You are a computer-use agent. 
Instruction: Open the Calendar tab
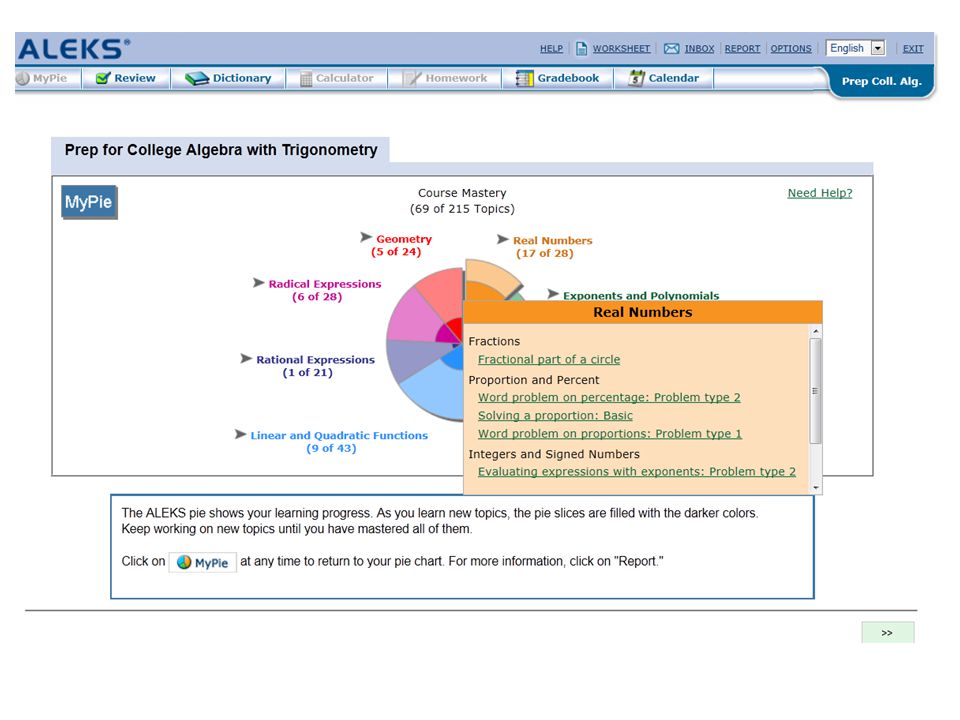coord(664,78)
